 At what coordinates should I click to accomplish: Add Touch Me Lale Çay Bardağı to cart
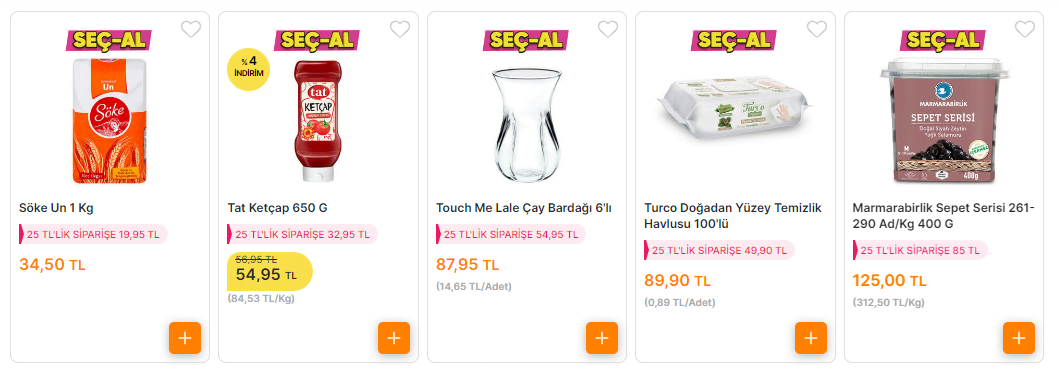[x=602, y=338]
